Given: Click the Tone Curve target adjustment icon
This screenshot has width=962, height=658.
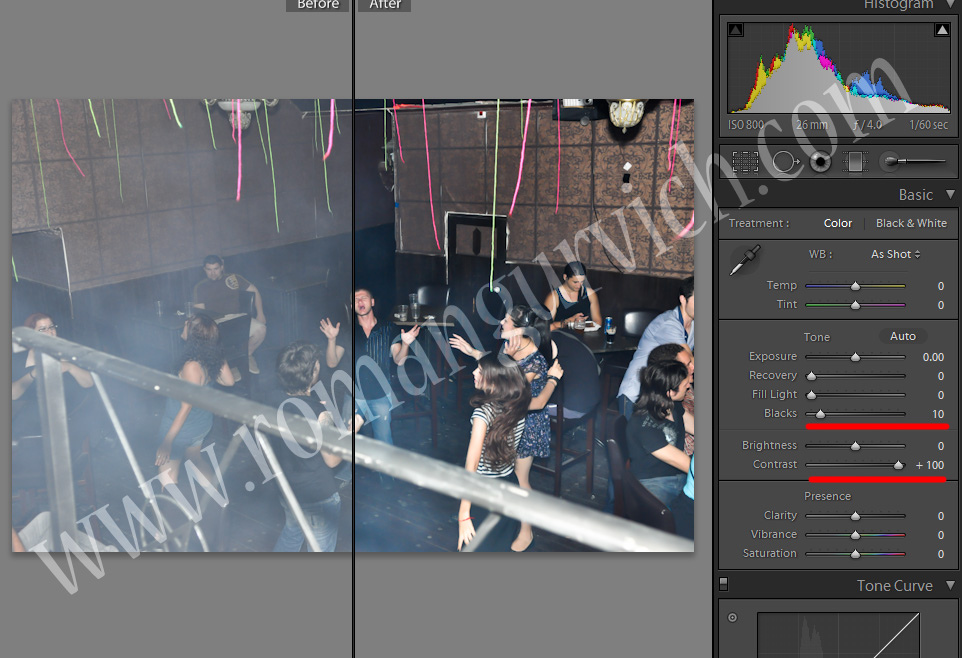Looking at the screenshot, I should [x=732, y=618].
